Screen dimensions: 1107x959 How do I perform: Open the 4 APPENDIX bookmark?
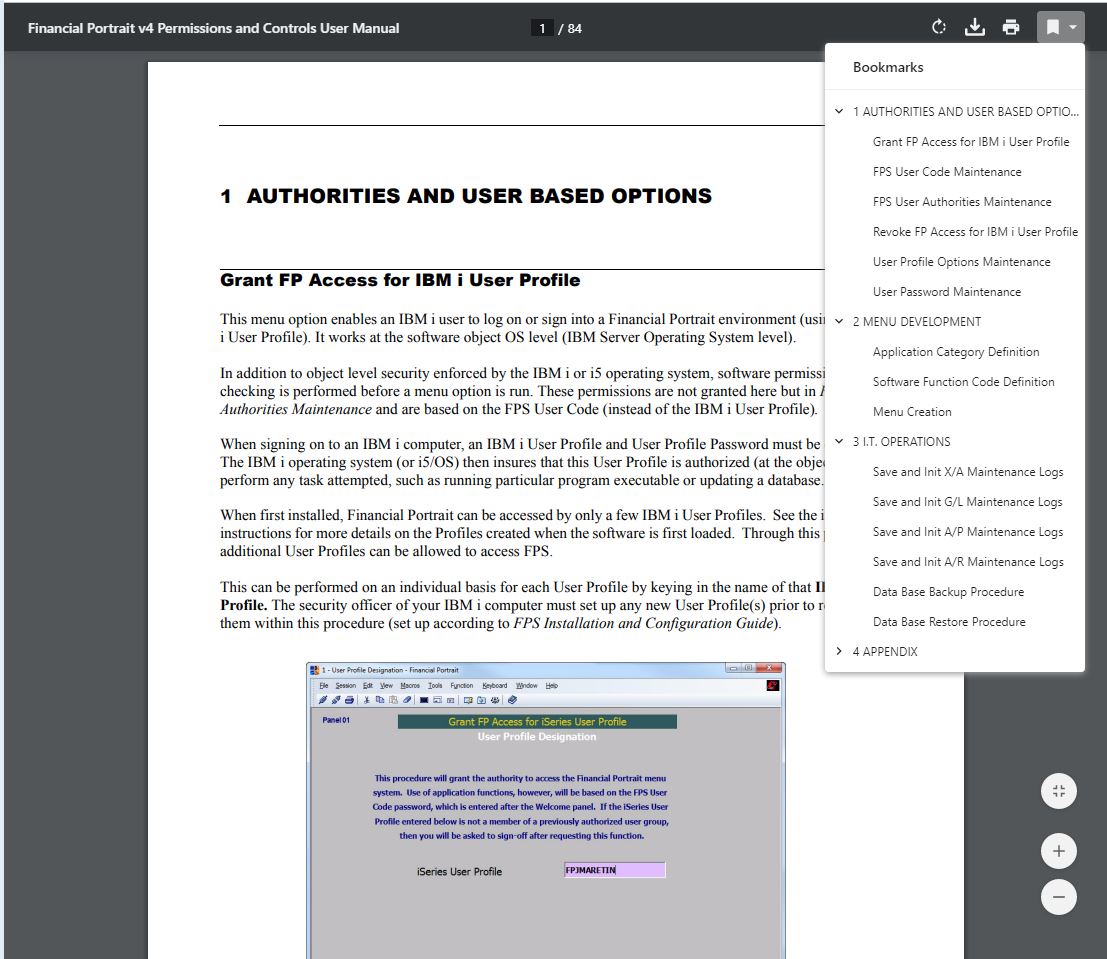pyautogui.click(x=885, y=651)
